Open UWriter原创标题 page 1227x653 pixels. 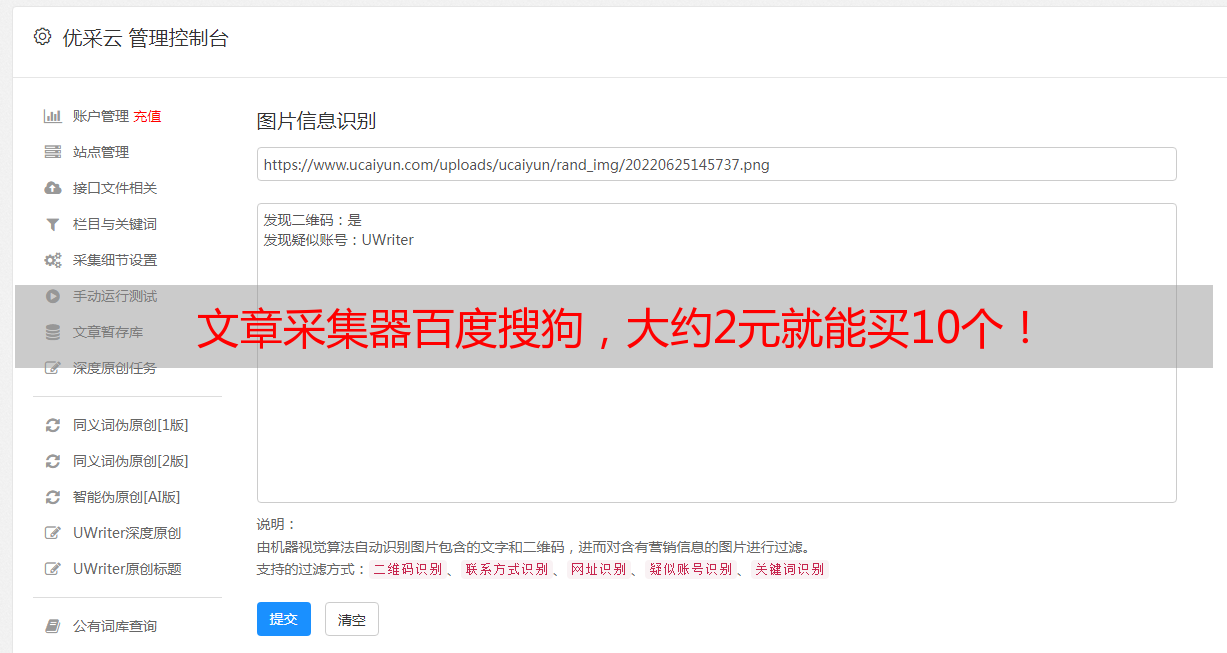[x=127, y=569]
